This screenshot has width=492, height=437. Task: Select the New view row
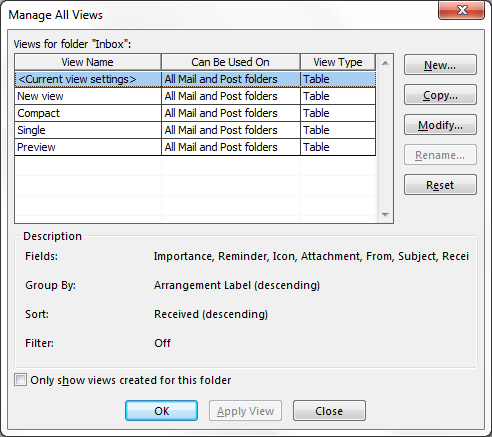(195, 96)
